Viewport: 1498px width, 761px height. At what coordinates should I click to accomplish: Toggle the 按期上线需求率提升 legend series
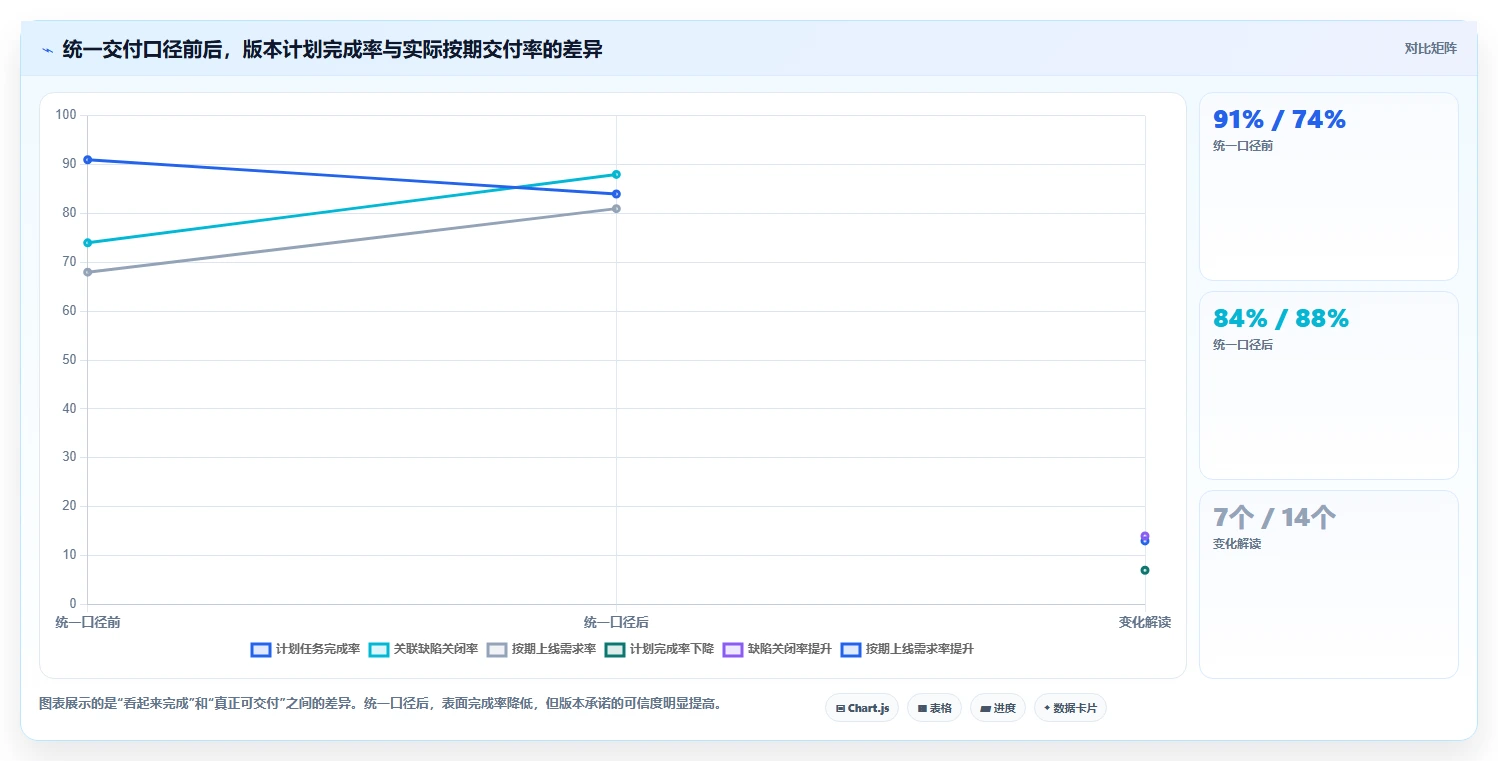tap(907, 649)
